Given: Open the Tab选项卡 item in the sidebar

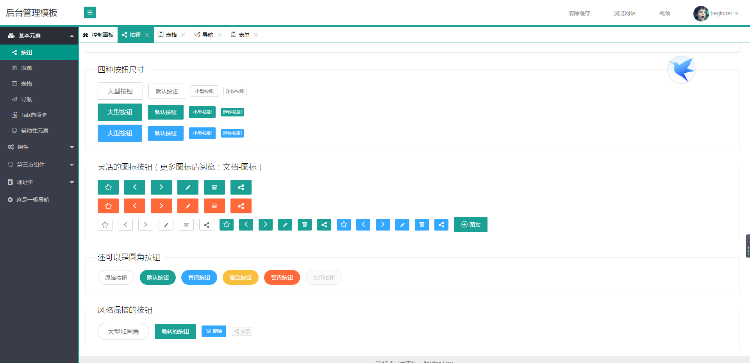Looking at the screenshot, I should click(39, 115).
